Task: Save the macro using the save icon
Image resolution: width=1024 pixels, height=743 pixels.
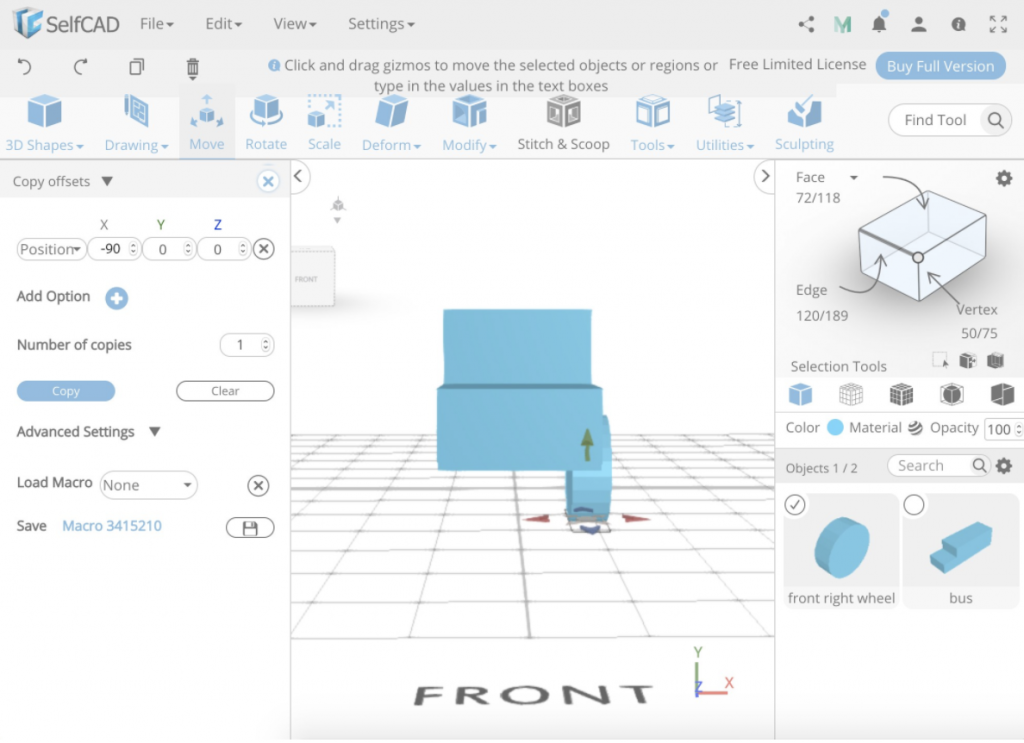Action: tap(250, 527)
